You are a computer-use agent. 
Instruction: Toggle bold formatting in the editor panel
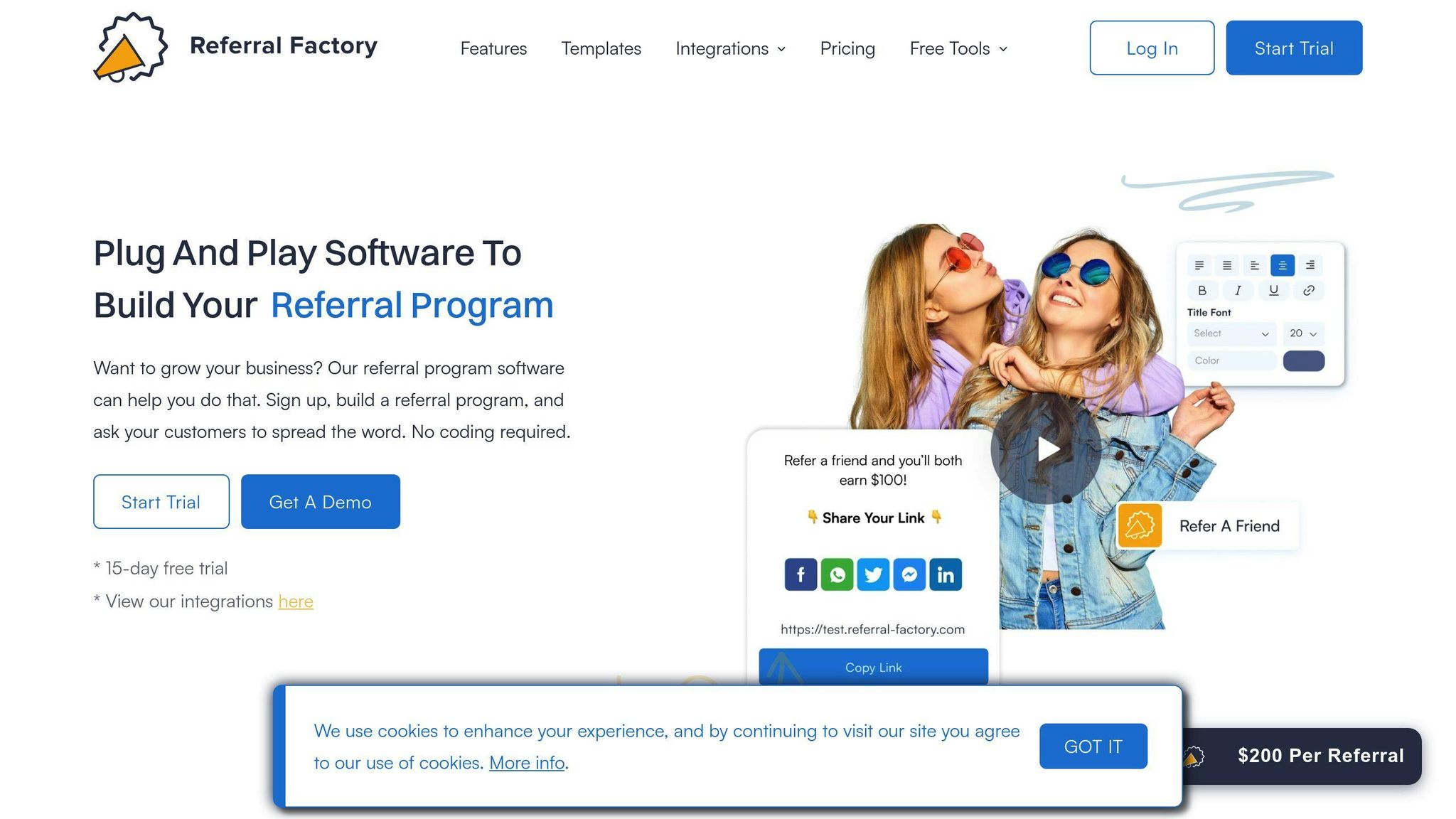(x=1202, y=290)
